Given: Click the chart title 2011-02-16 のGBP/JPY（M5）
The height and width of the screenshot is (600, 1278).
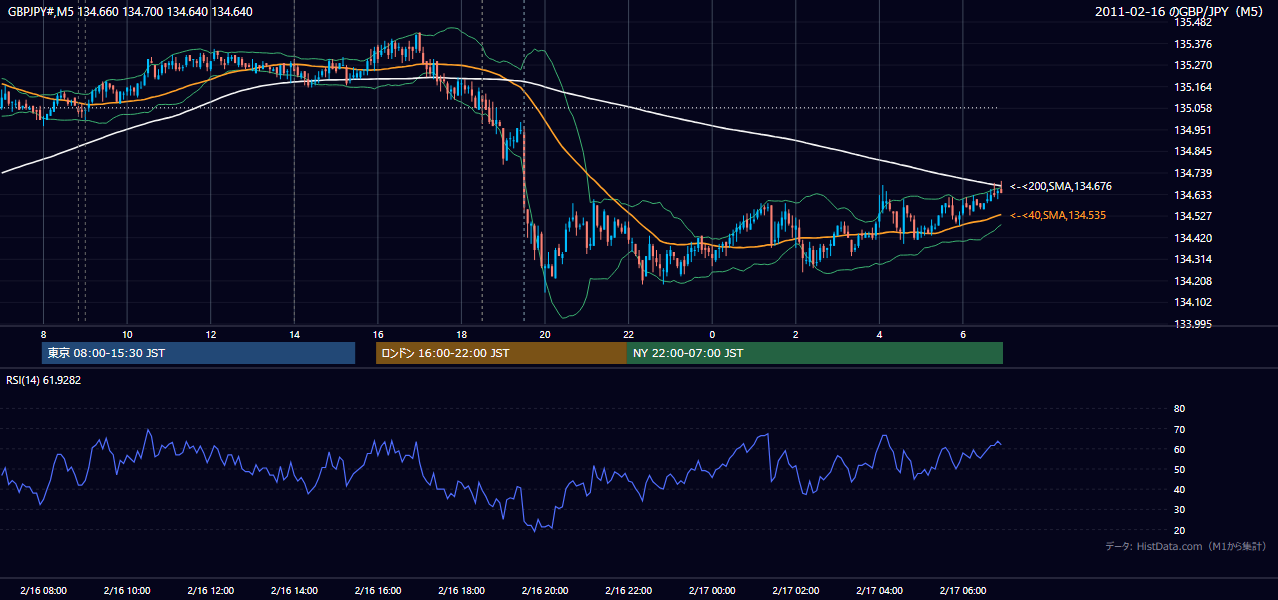Looking at the screenshot, I should pyautogui.click(x=1181, y=11).
